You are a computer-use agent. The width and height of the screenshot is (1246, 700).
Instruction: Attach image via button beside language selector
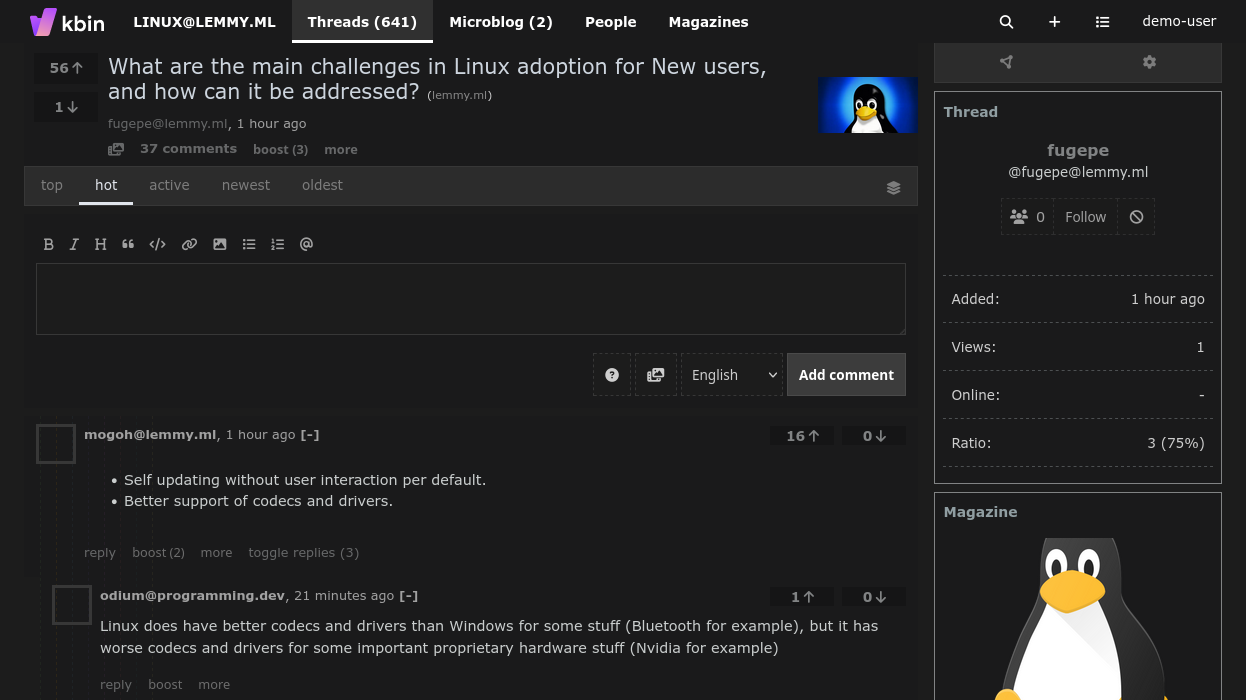tap(656, 375)
